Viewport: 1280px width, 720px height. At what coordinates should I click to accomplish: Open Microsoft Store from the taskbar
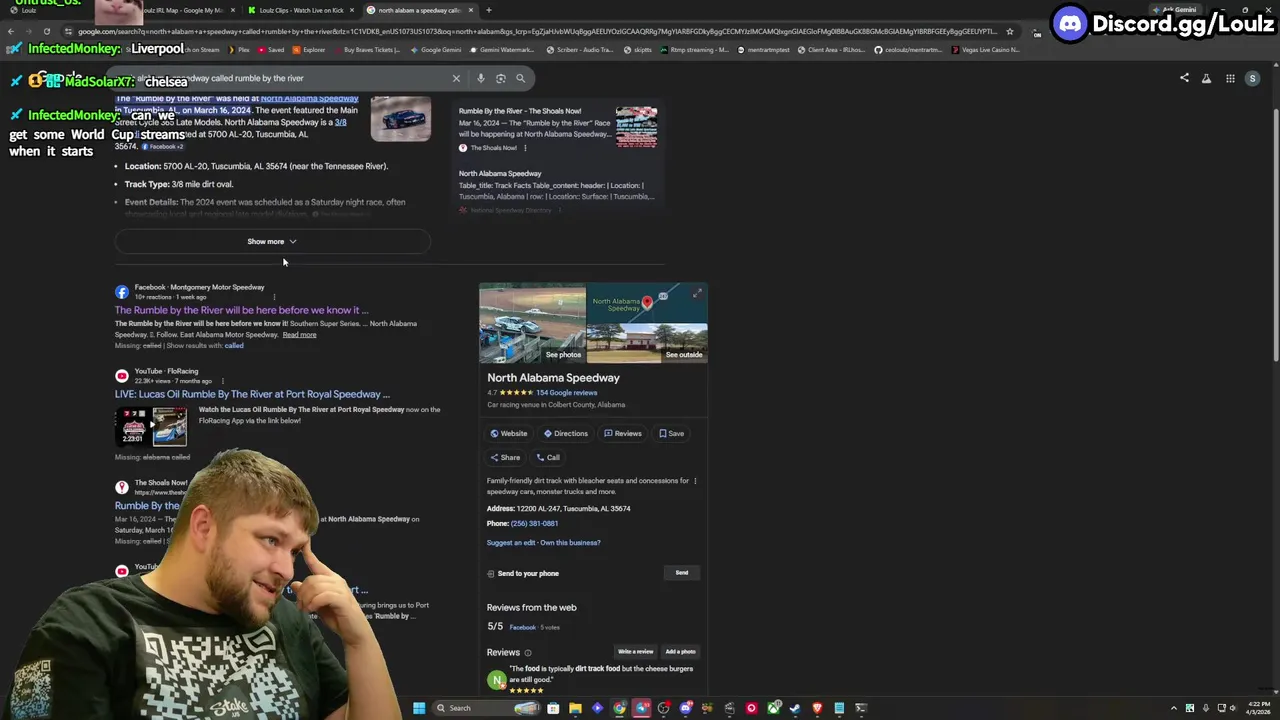pos(553,708)
